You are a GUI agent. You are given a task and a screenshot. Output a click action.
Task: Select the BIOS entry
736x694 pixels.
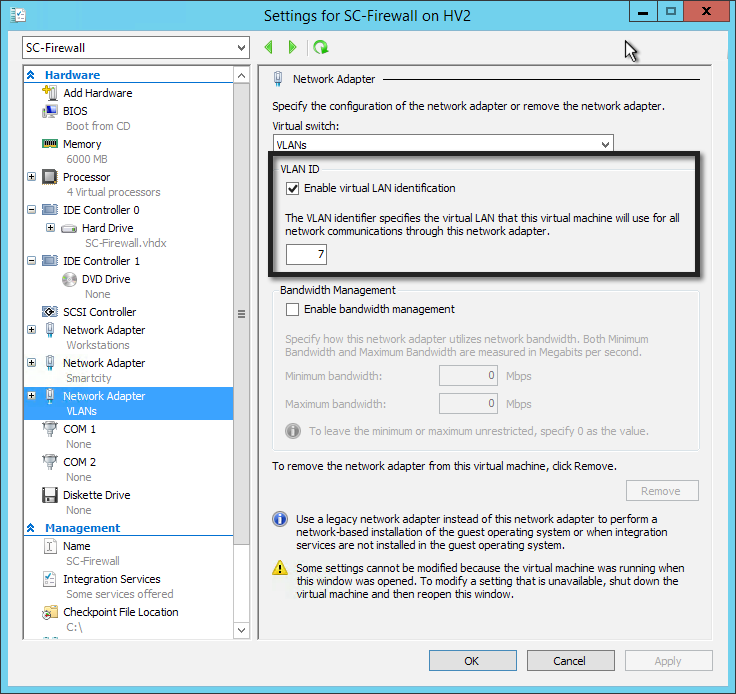point(75,111)
